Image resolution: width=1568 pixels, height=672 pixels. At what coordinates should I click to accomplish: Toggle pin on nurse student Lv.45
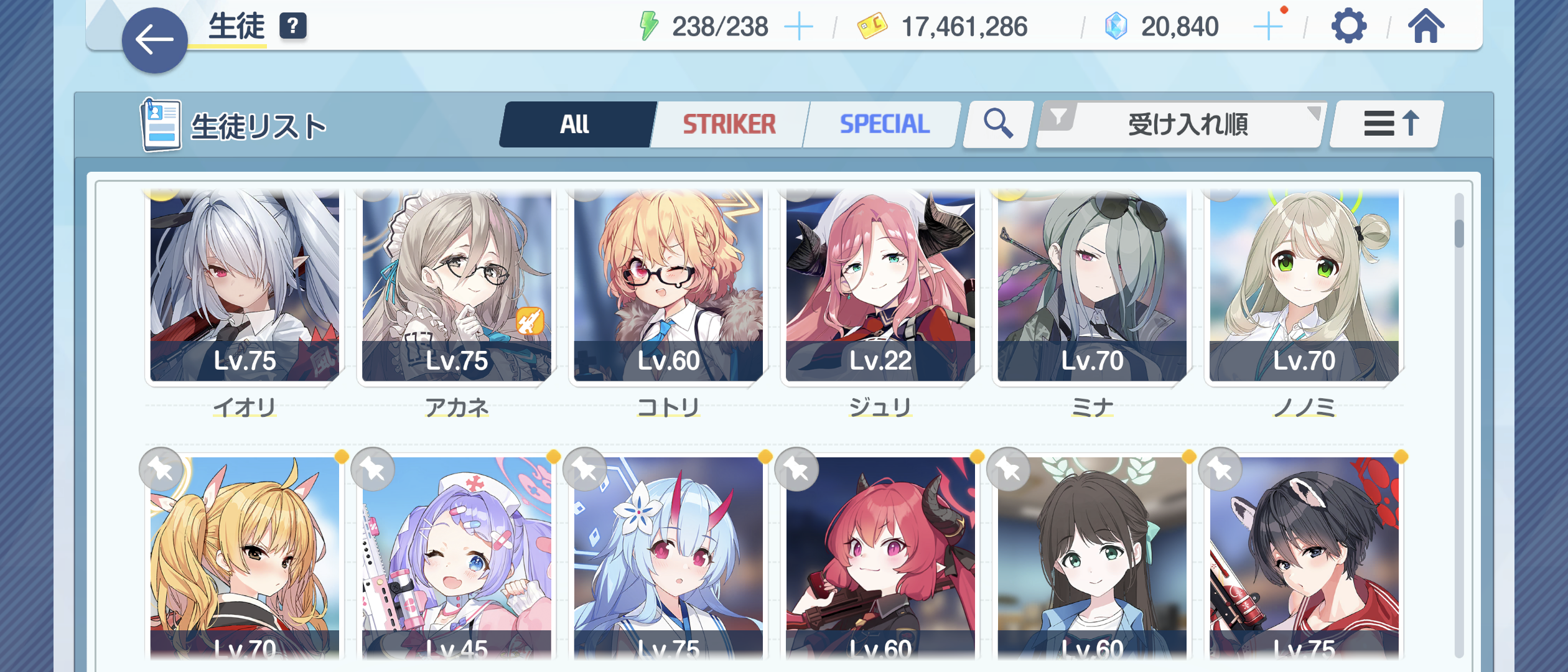tap(373, 469)
